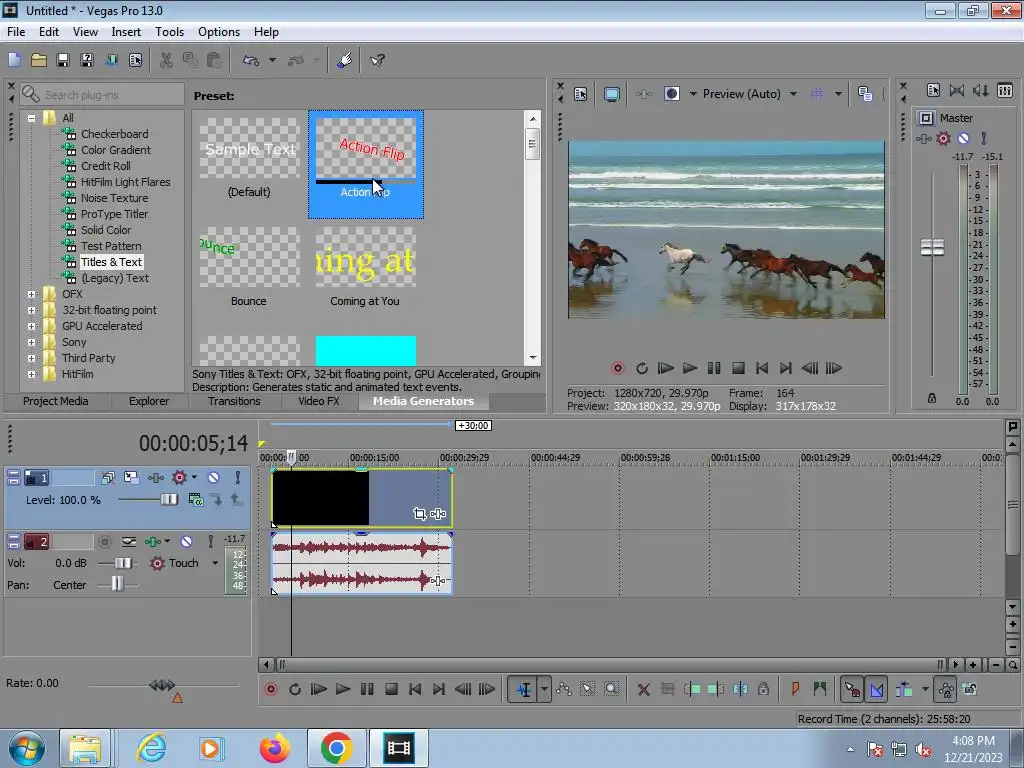Choose the Coming at You preset thumbnail
The height and width of the screenshot is (768, 1024).
pos(366,256)
